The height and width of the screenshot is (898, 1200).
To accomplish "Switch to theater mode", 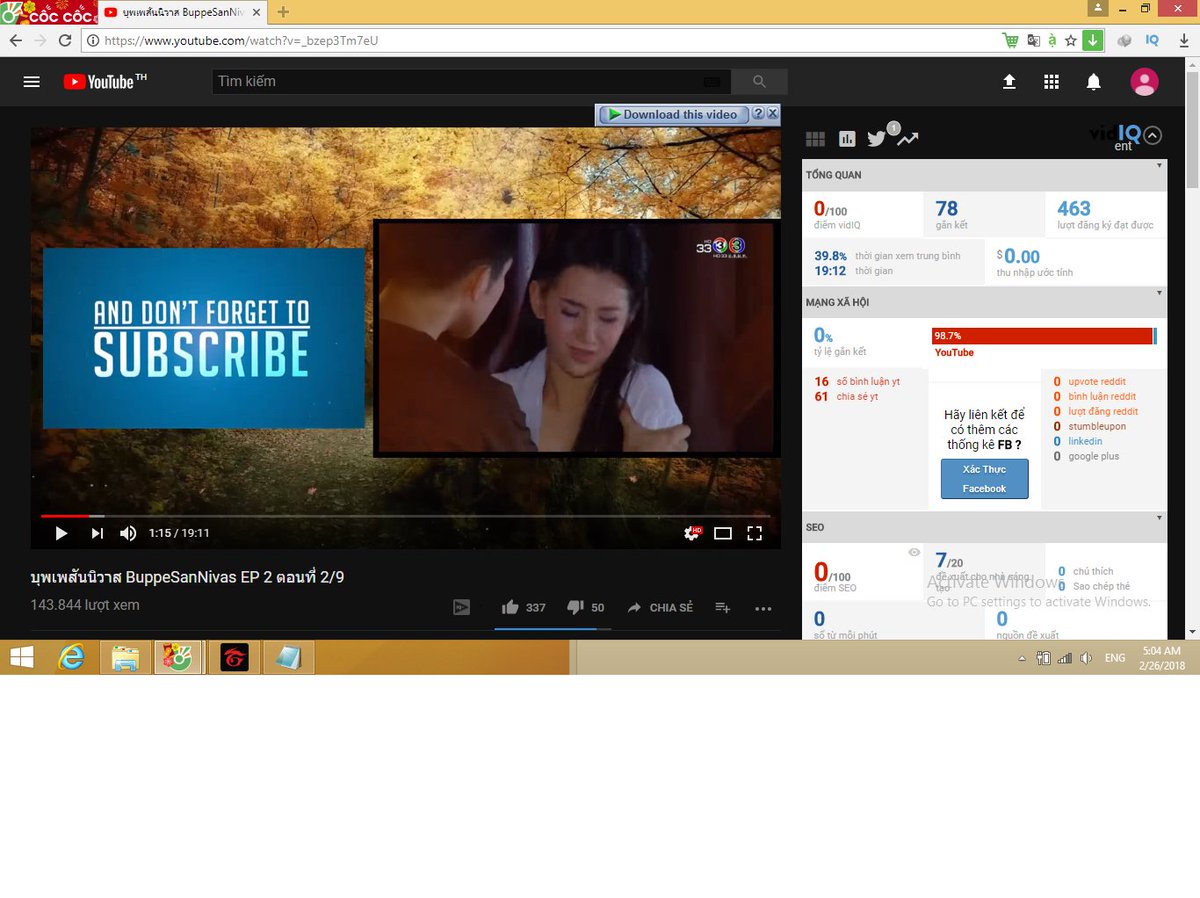I will pyautogui.click(x=723, y=533).
